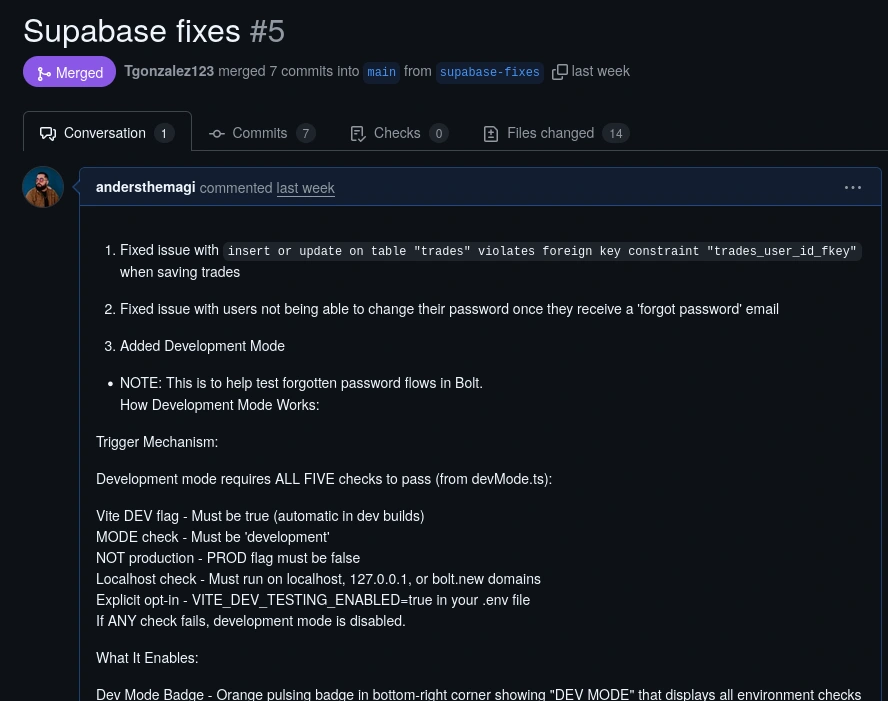
Task: Select the Checks tab
Action: pyautogui.click(x=397, y=133)
